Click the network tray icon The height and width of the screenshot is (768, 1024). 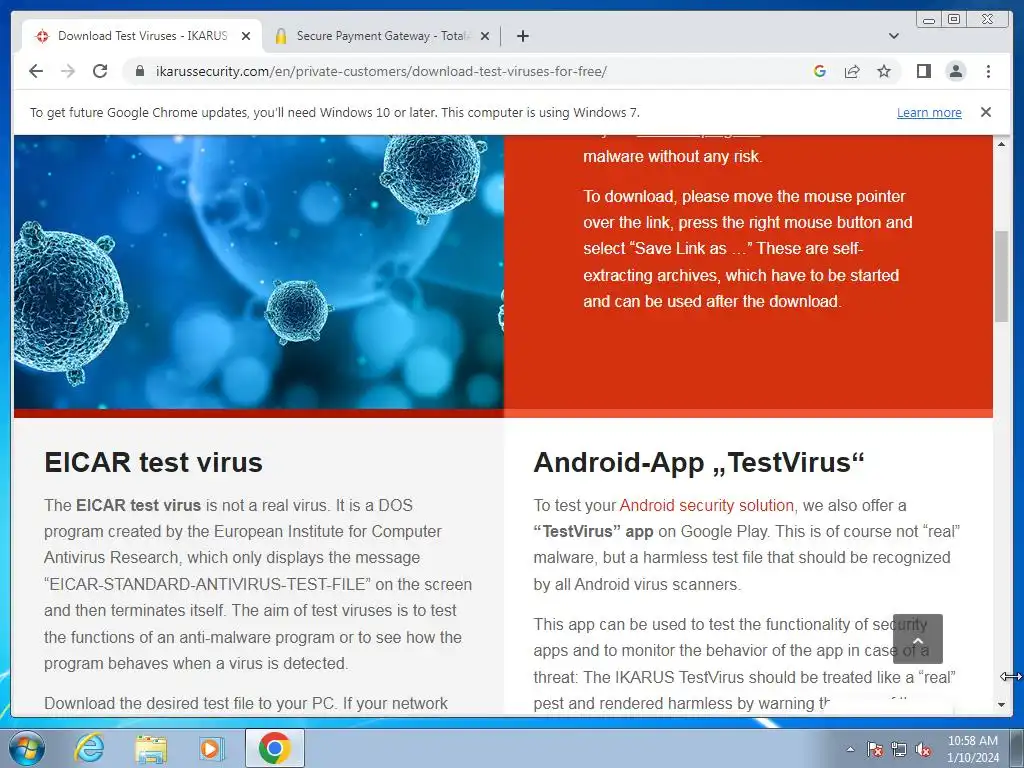tap(899, 749)
